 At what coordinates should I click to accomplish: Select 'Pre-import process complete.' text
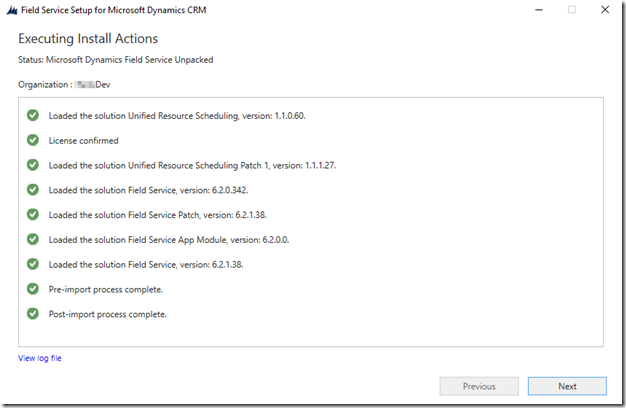click(106, 289)
